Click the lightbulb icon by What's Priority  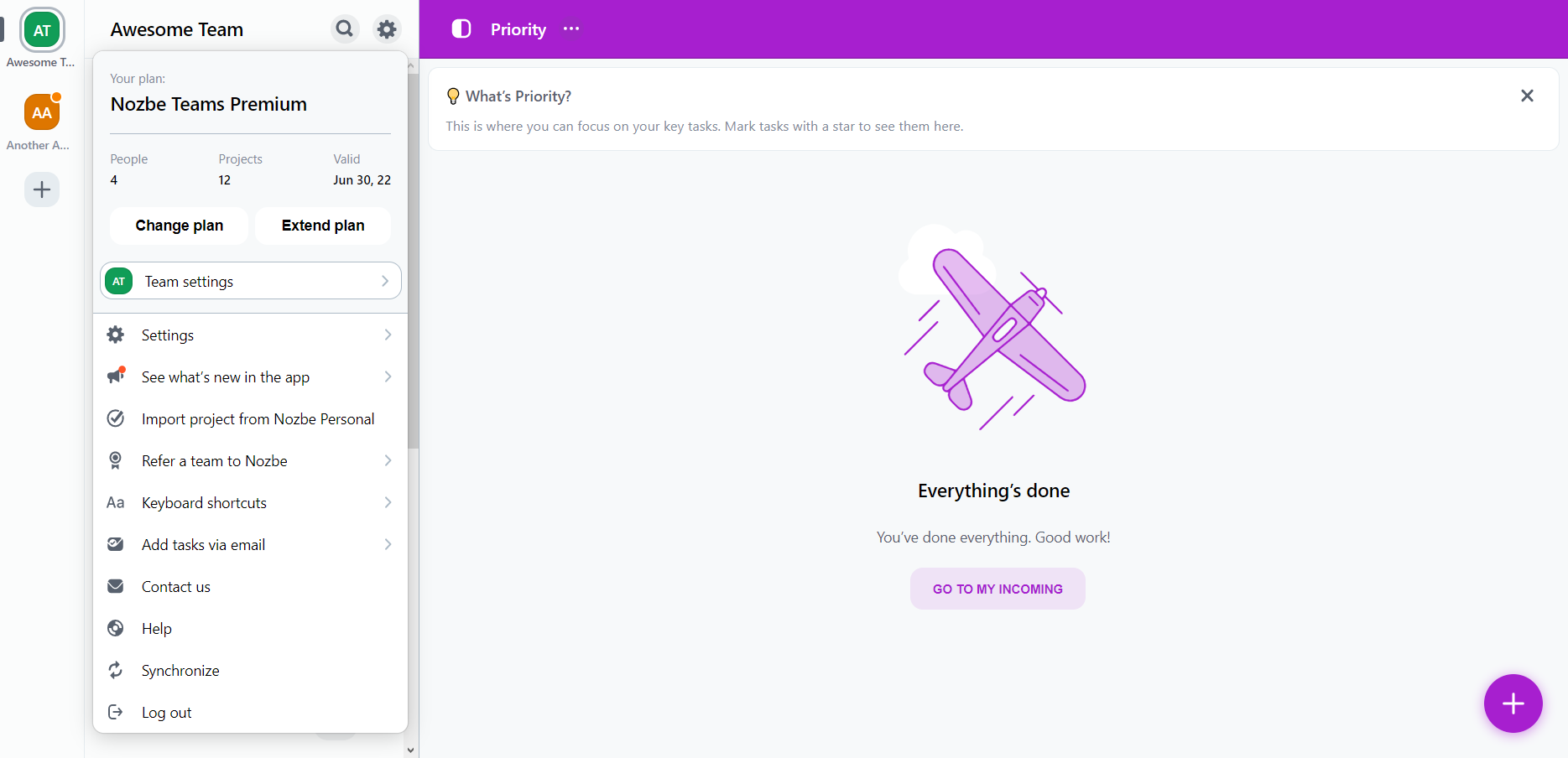click(x=453, y=96)
